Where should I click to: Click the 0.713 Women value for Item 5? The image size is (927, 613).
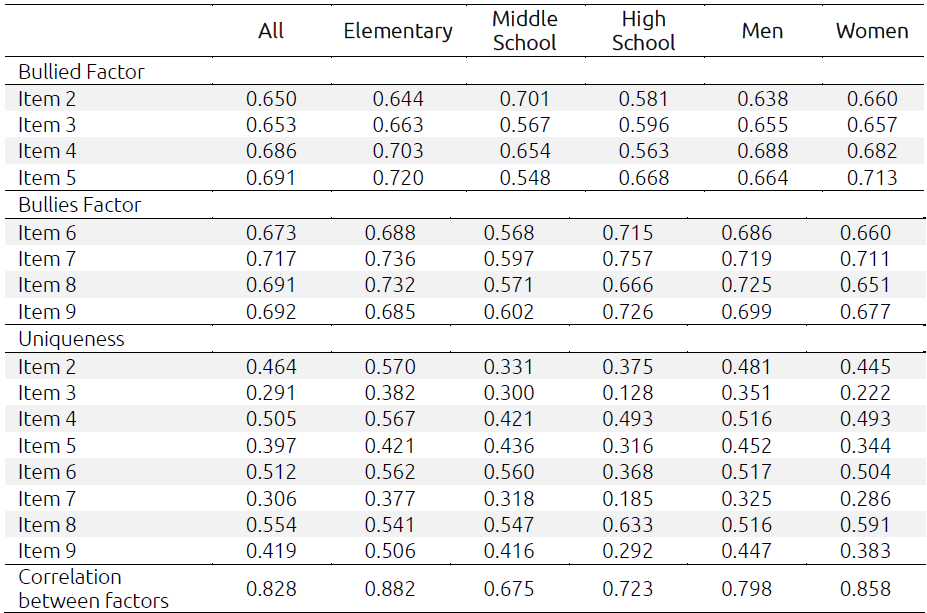[872, 179]
